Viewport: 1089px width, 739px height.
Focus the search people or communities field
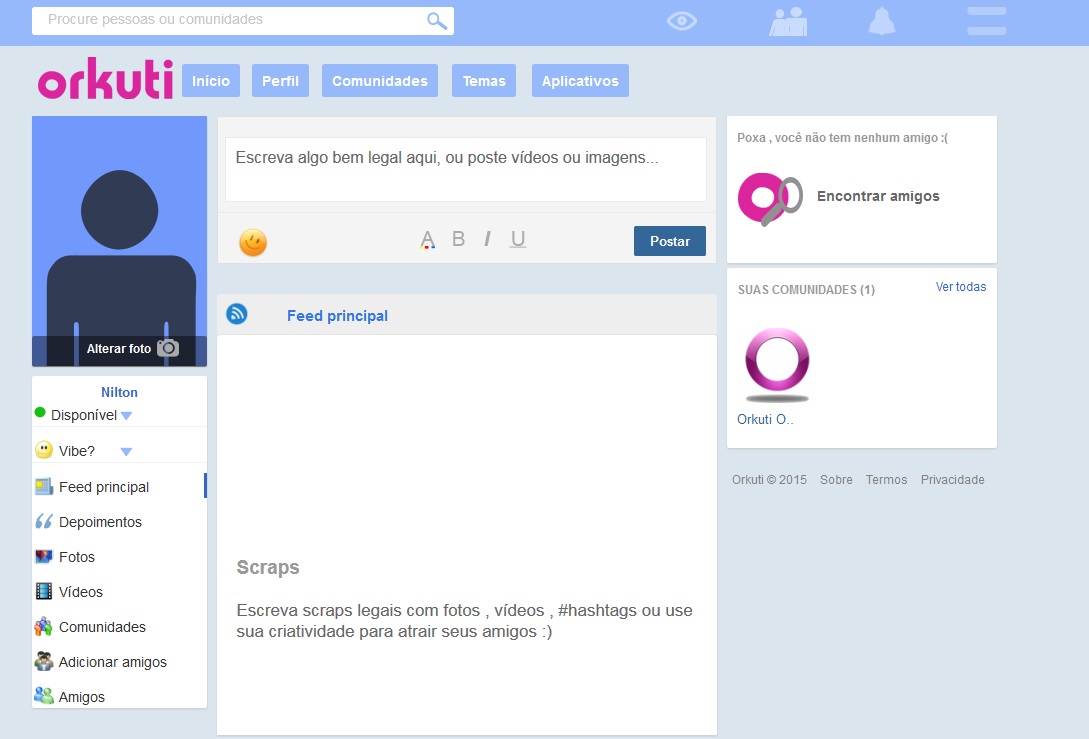(243, 21)
